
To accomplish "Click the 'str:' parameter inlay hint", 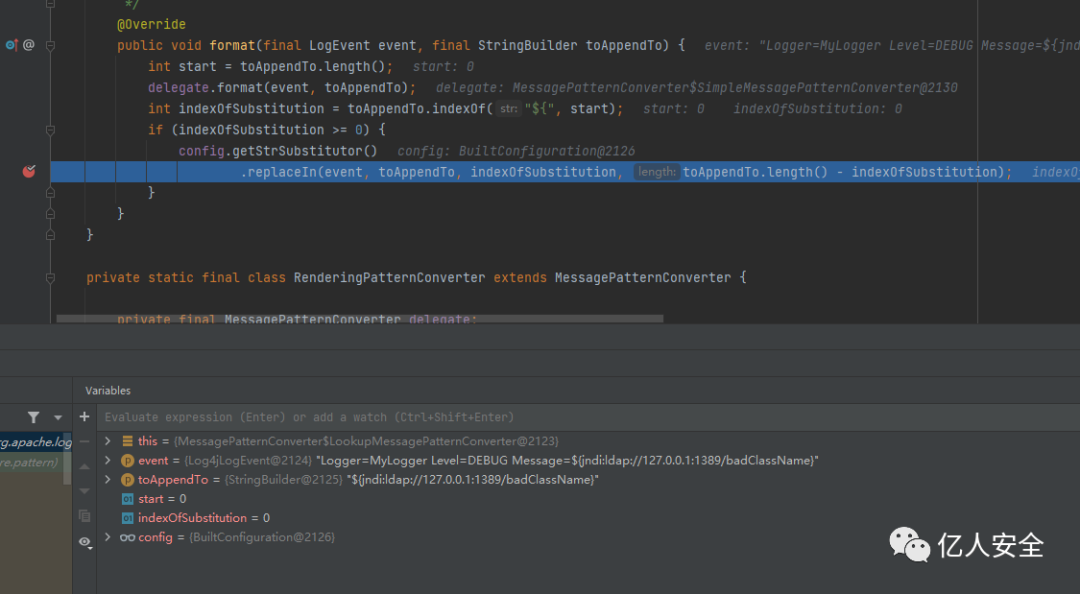I will click(509, 109).
